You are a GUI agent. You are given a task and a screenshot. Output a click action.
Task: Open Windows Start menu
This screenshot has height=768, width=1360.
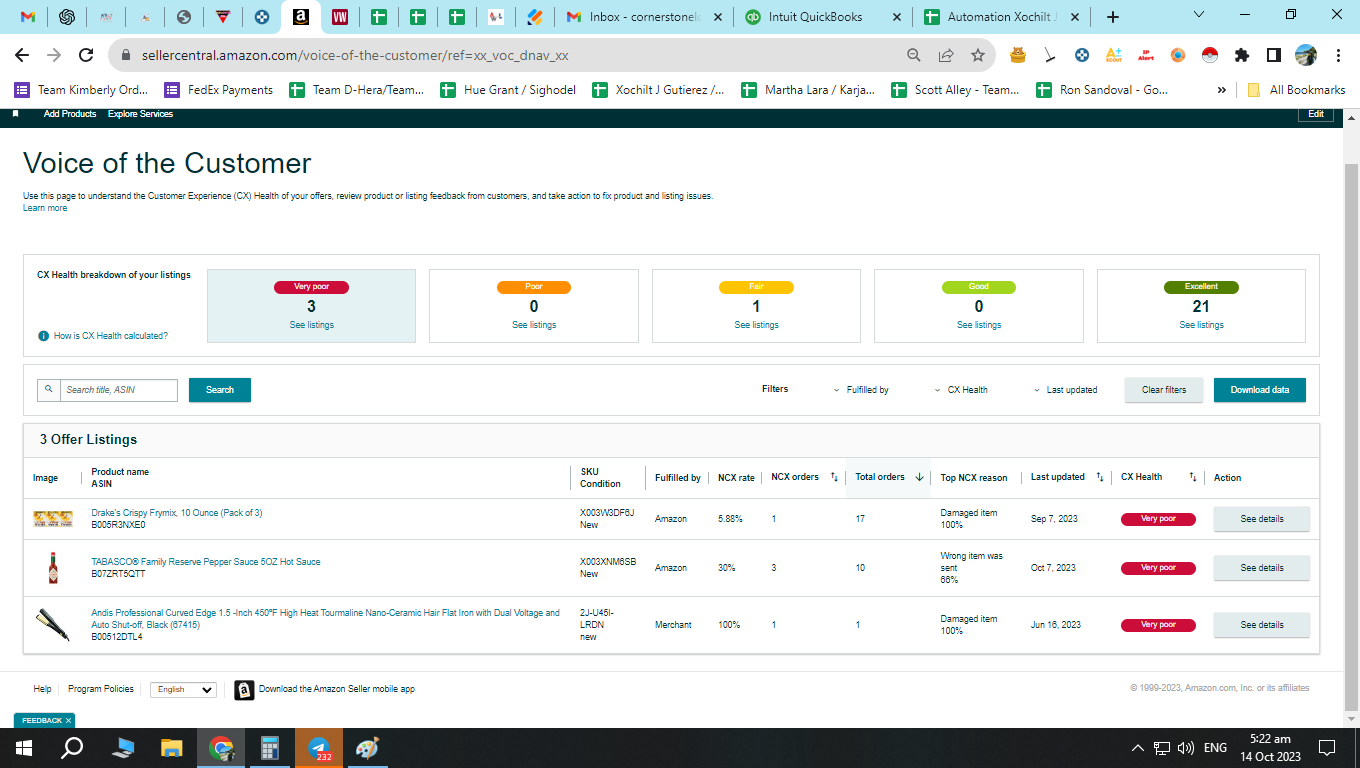click(x=24, y=748)
